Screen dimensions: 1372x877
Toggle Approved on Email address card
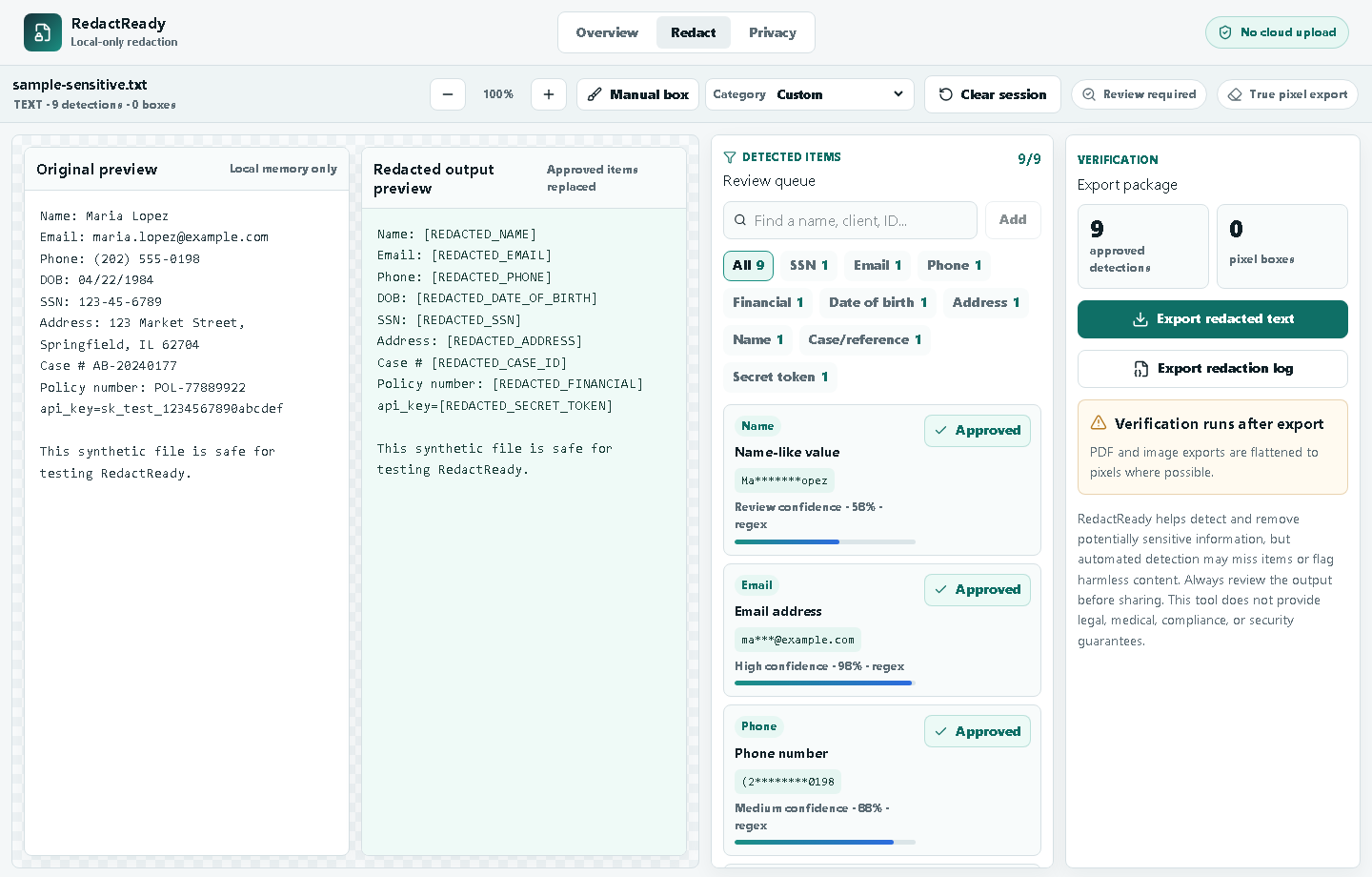(978, 590)
